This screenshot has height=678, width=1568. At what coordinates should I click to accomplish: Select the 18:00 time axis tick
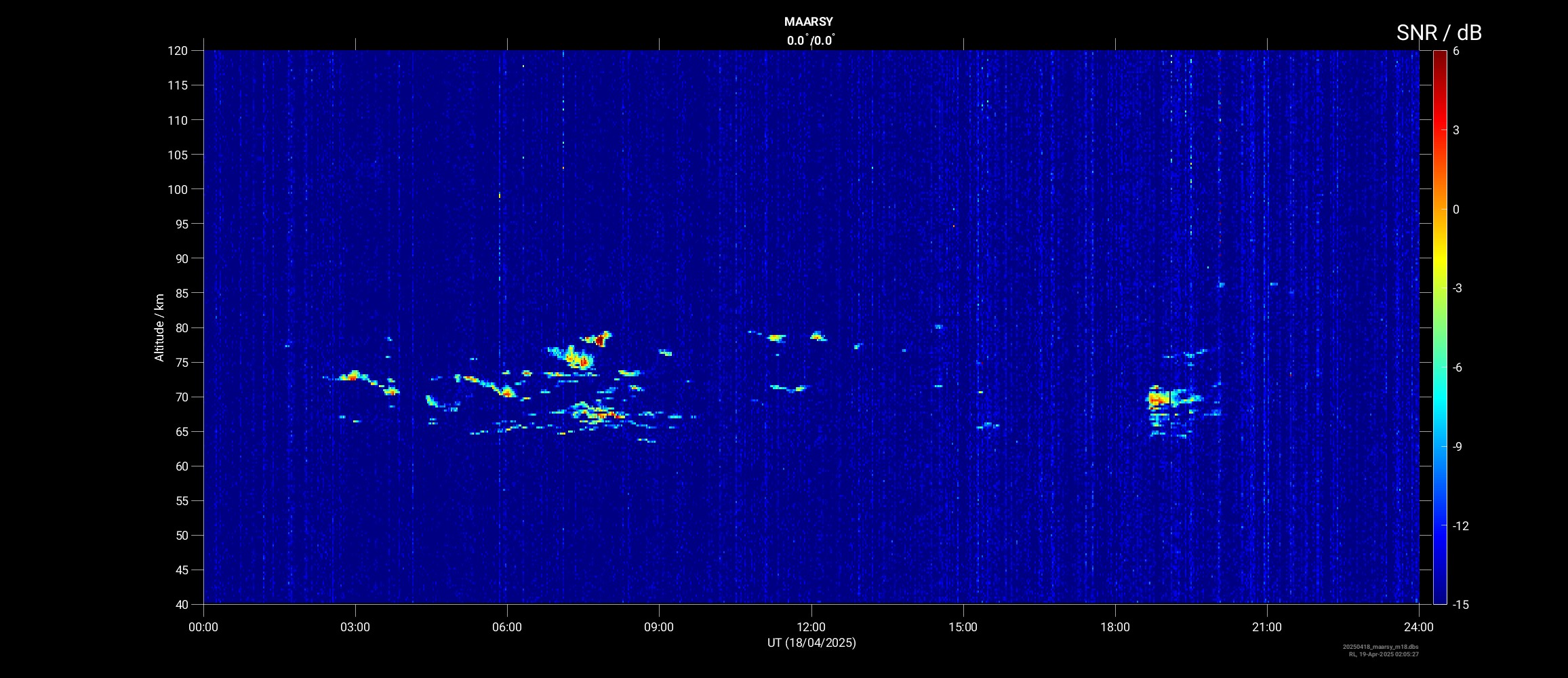click(x=1115, y=627)
